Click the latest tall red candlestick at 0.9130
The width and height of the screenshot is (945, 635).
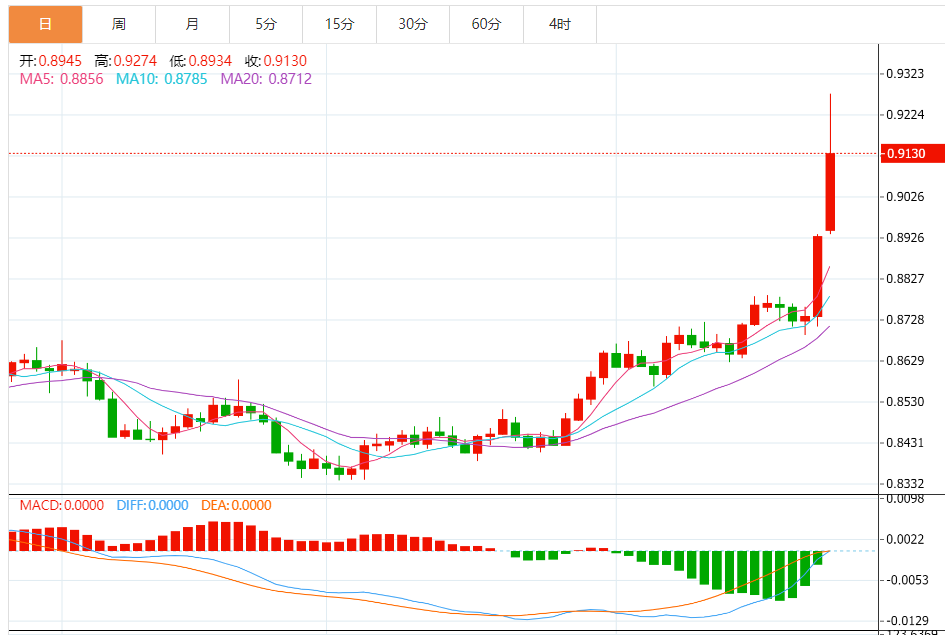(x=830, y=192)
